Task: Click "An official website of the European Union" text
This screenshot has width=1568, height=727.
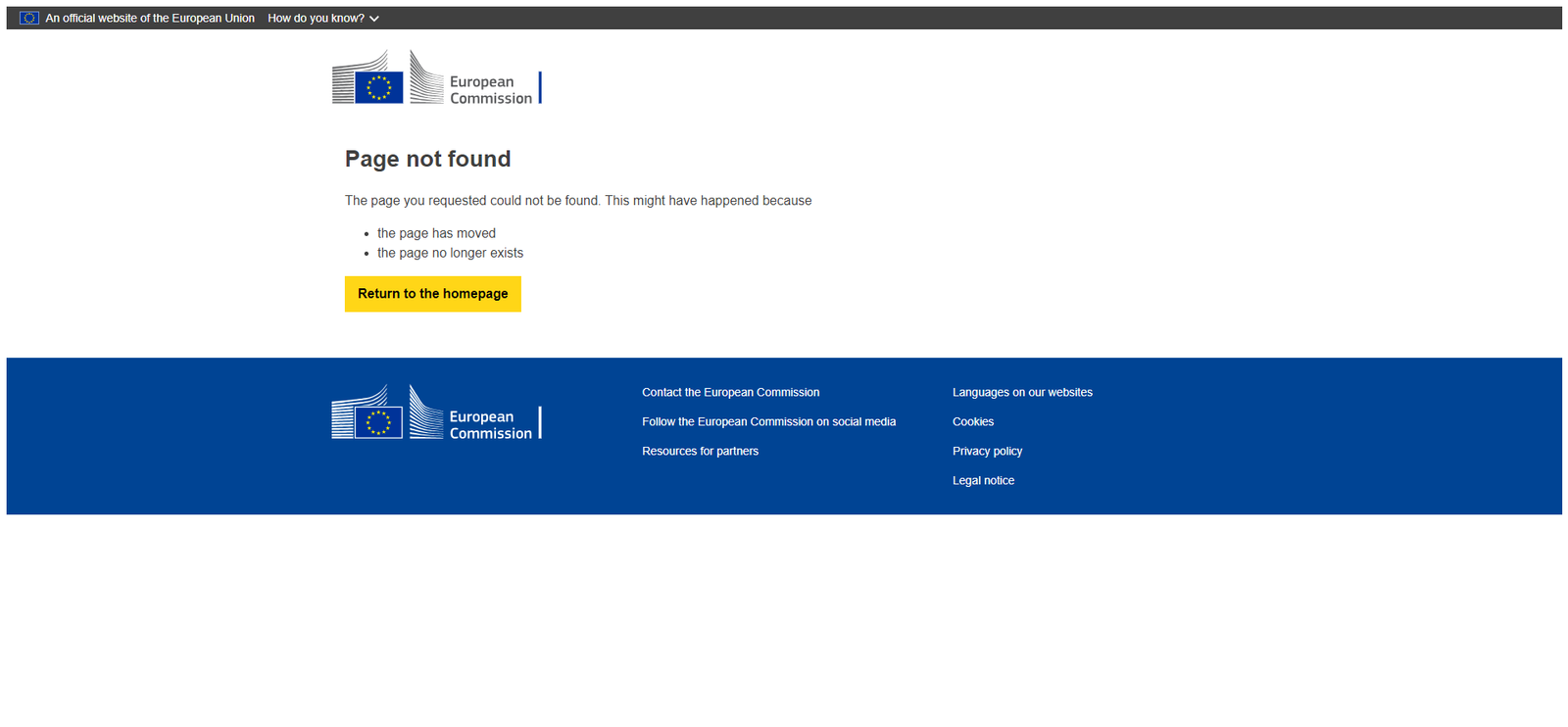Action: [x=150, y=18]
